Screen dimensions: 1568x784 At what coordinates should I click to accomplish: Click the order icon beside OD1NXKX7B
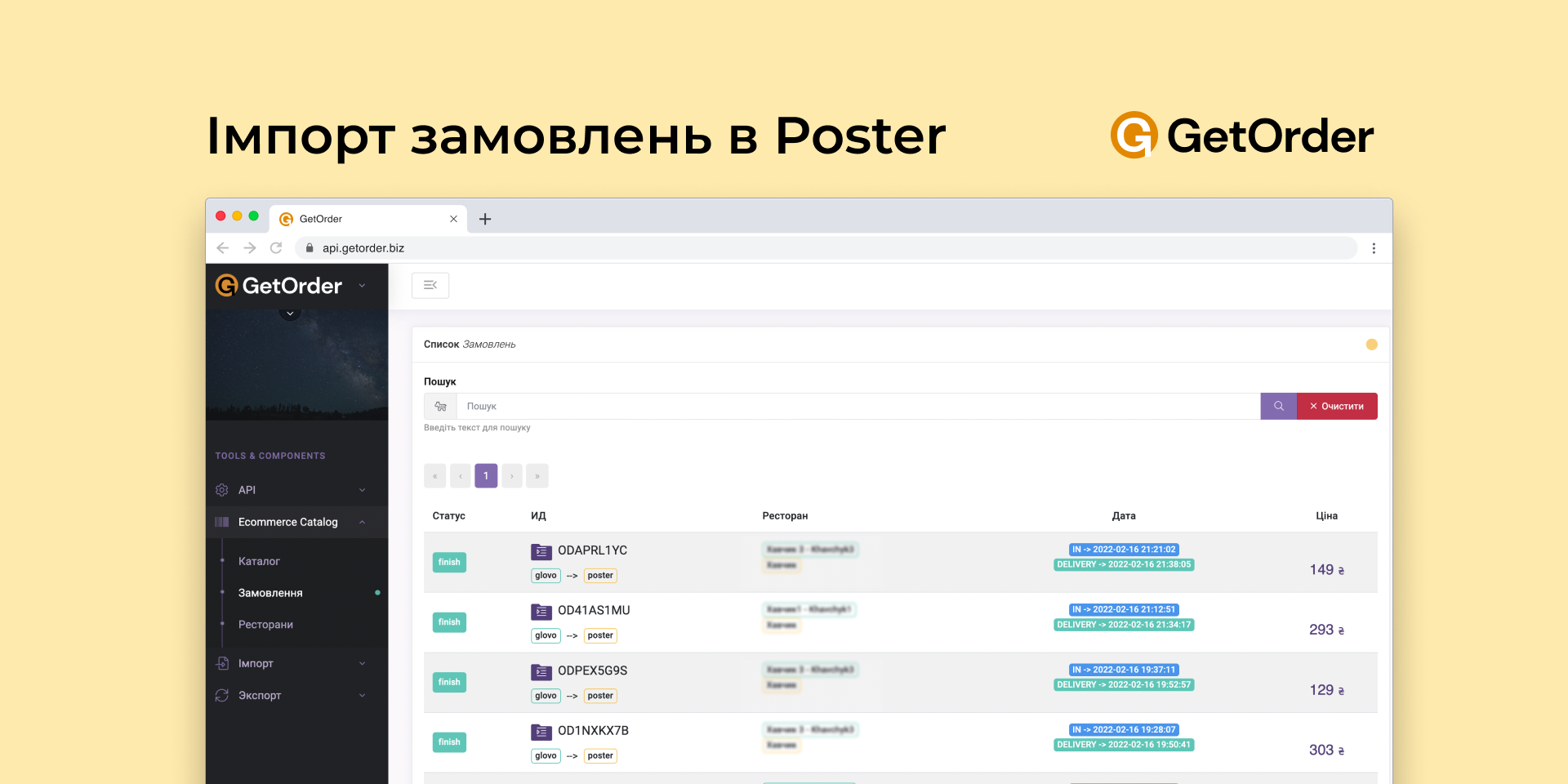(x=541, y=732)
